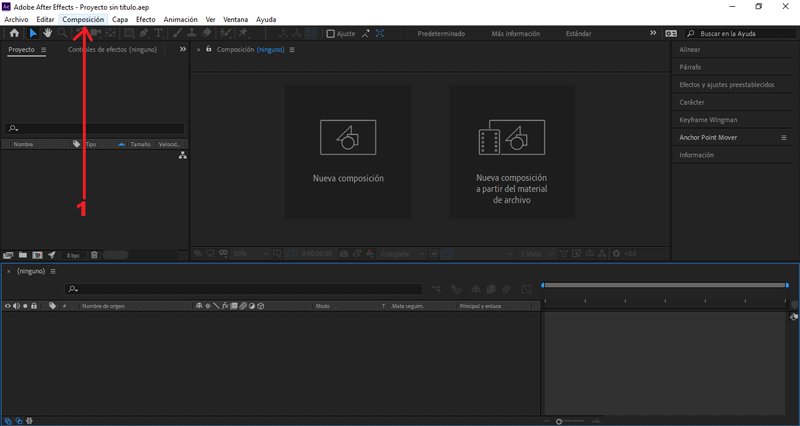Image resolution: width=800 pixels, height=426 pixels.
Task: Expand hidden workspaces with the double chevron
Action: tap(653, 33)
